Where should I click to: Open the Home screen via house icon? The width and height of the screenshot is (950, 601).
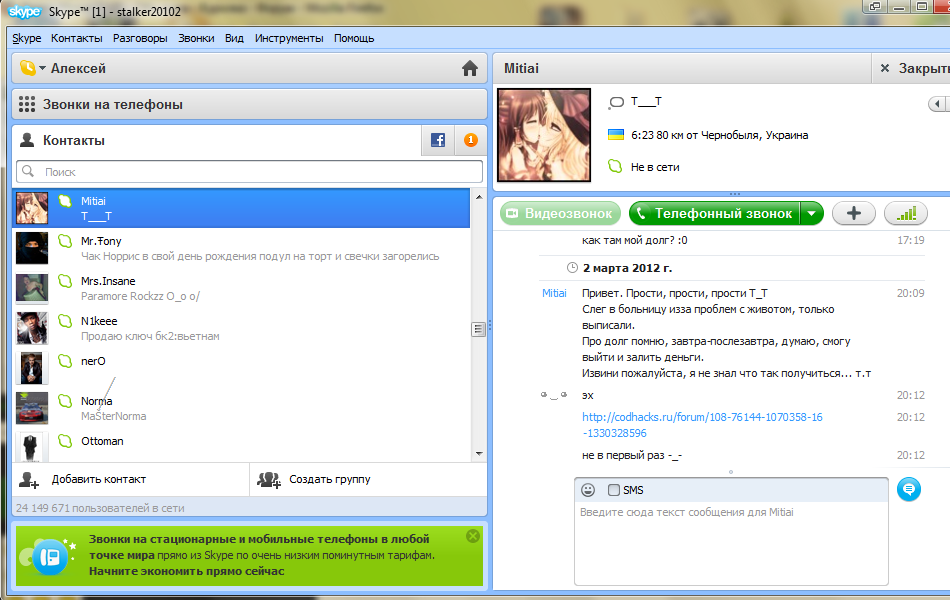point(470,68)
